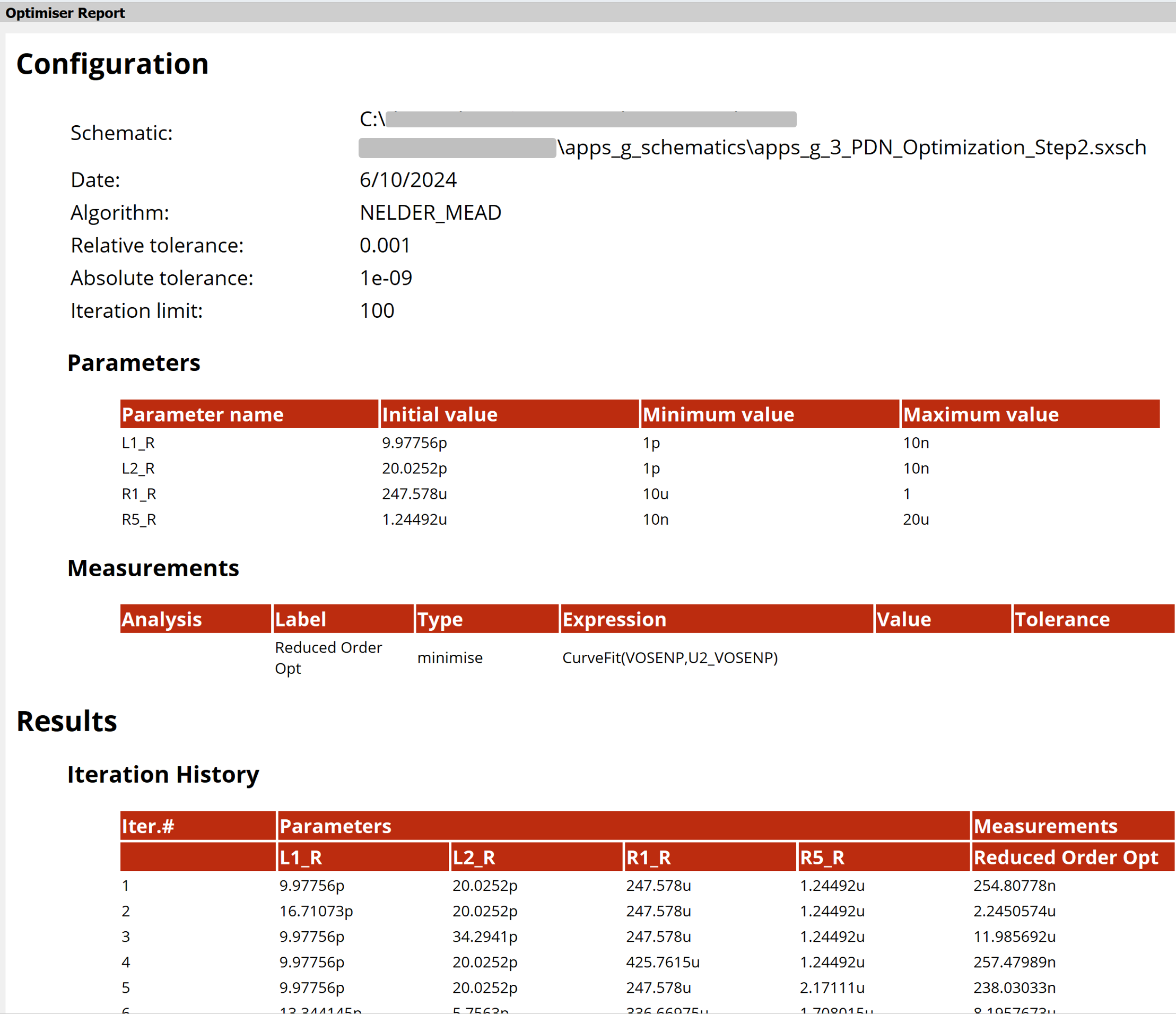
Task: Click the Initial value column header
Action: click(x=439, y=414)
